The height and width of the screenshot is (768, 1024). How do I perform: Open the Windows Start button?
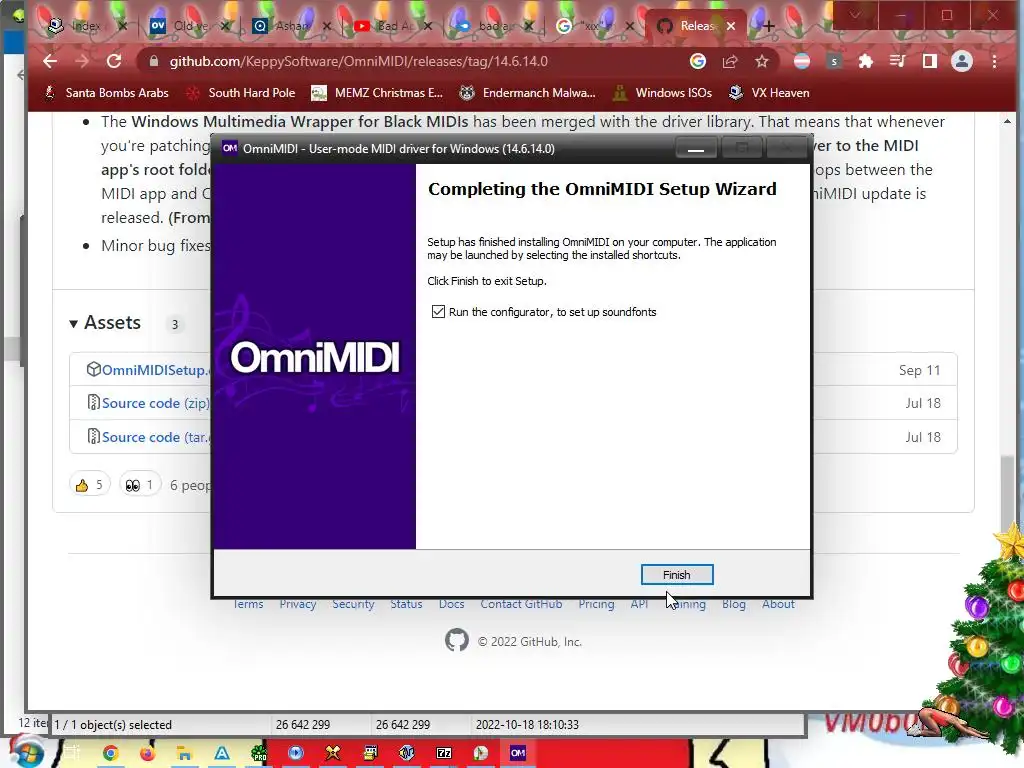coord(26,753)
